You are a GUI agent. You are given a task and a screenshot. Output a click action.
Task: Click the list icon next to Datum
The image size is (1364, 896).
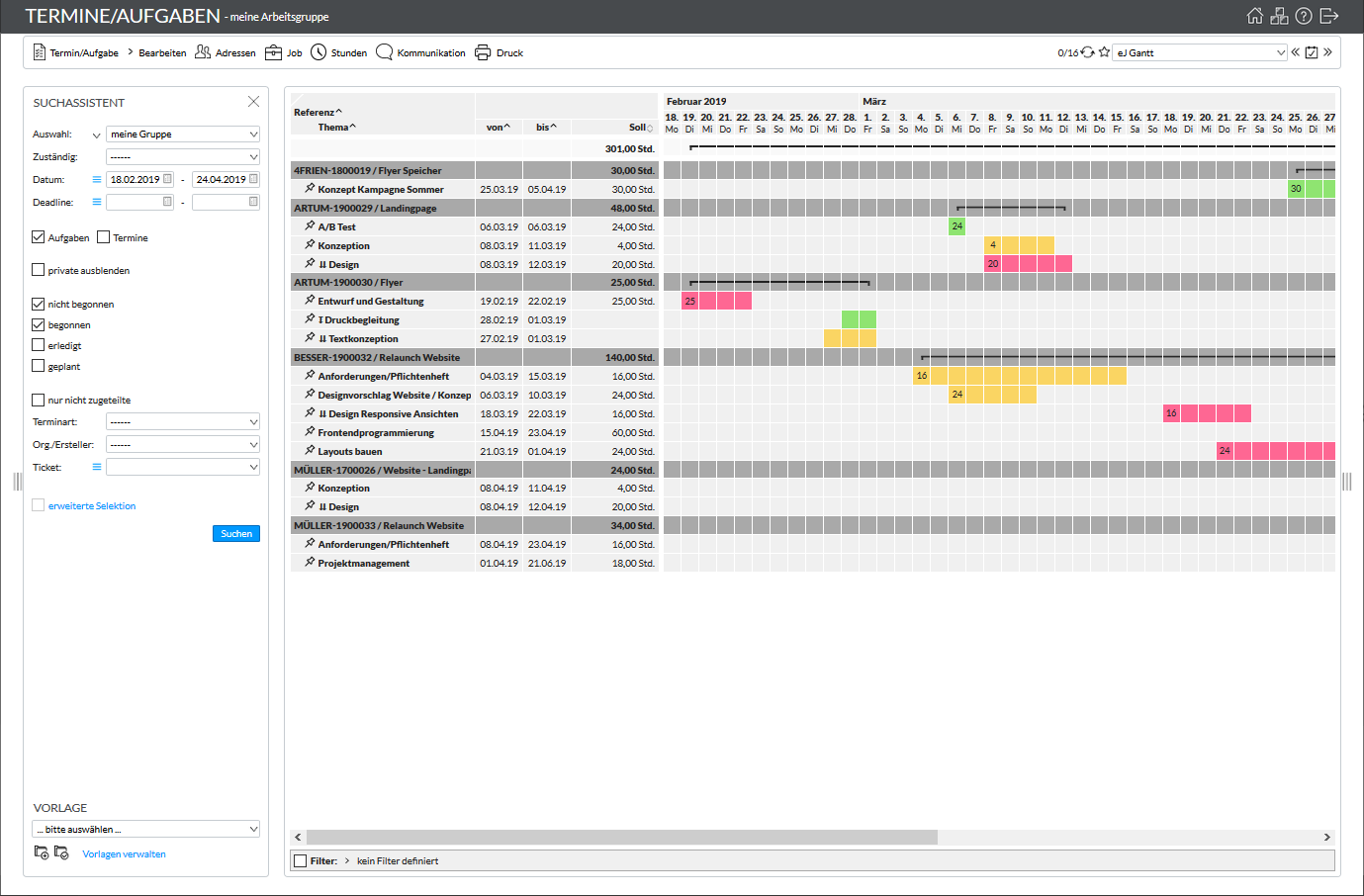coord(96,179)
